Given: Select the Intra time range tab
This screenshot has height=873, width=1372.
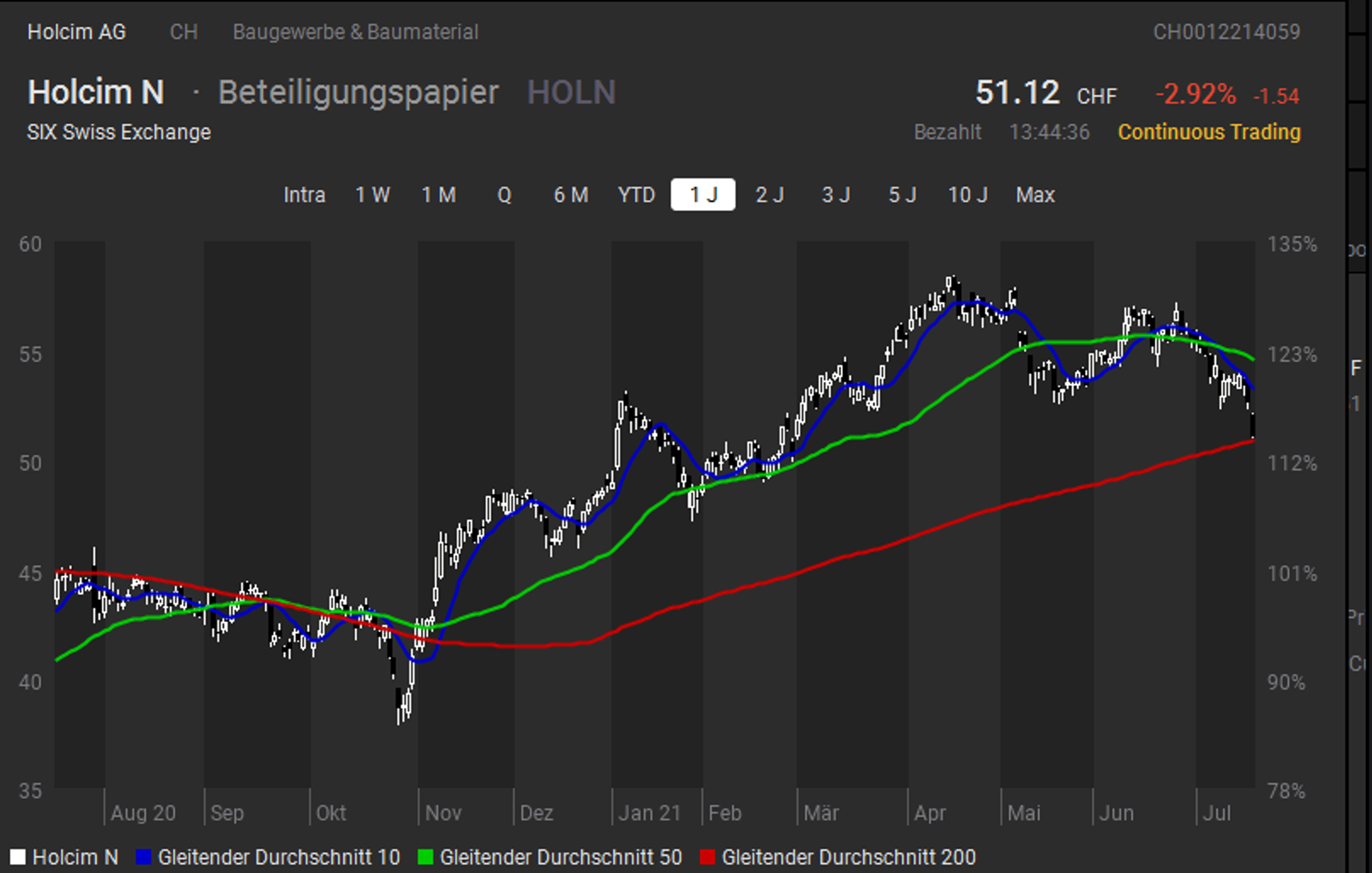Looking at the screenshot, I should coord(304,195).
